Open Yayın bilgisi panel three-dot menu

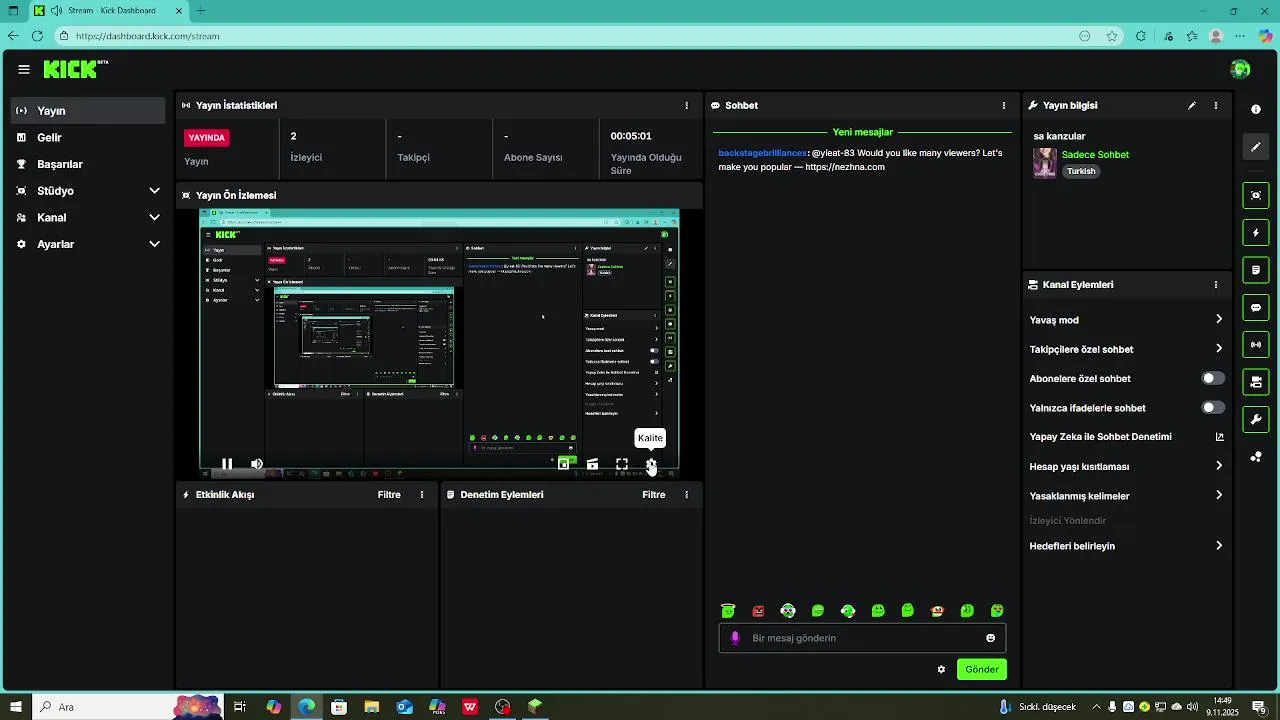point(1216,105)
